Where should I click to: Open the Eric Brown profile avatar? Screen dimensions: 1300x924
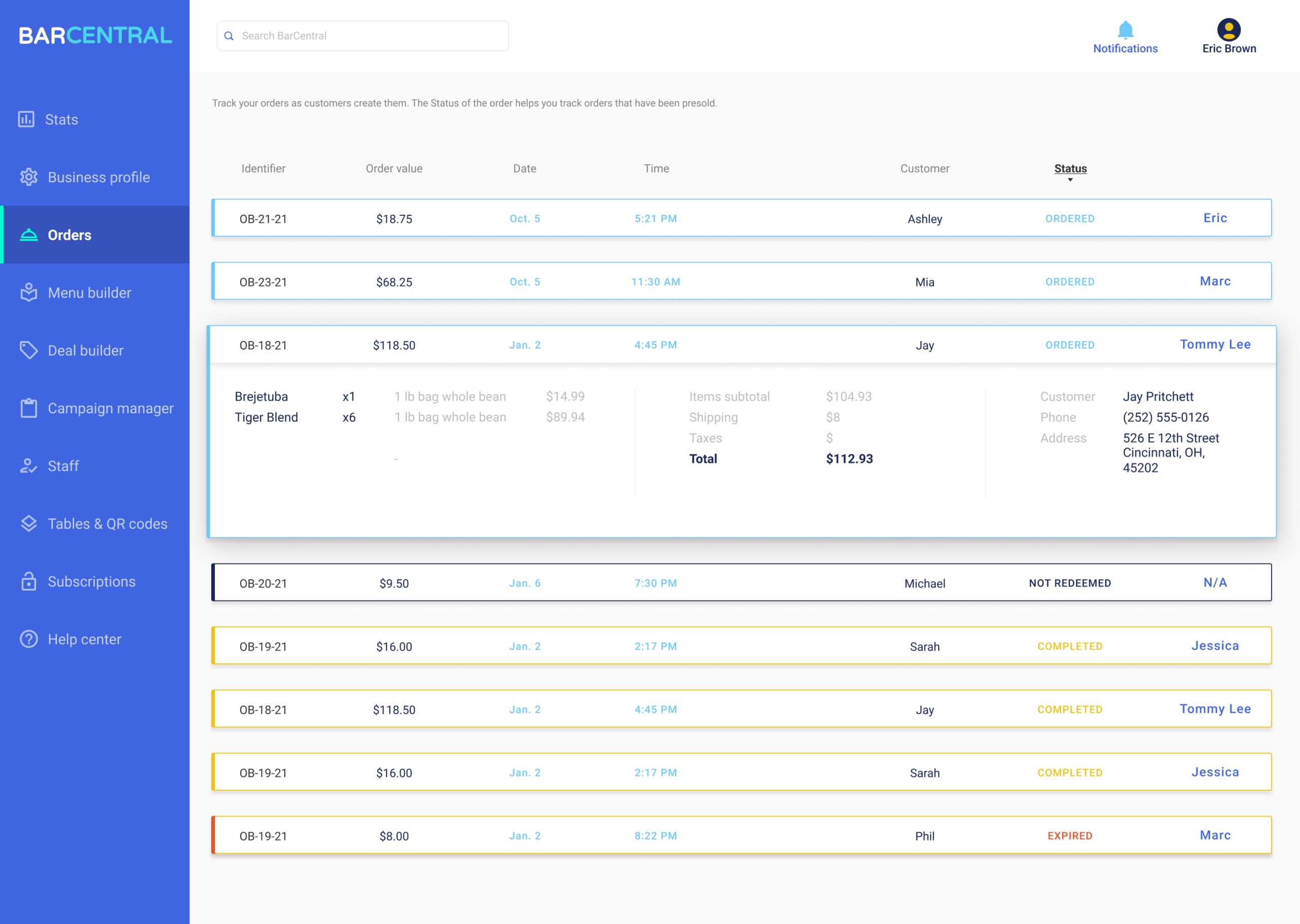click(1228, 29)
